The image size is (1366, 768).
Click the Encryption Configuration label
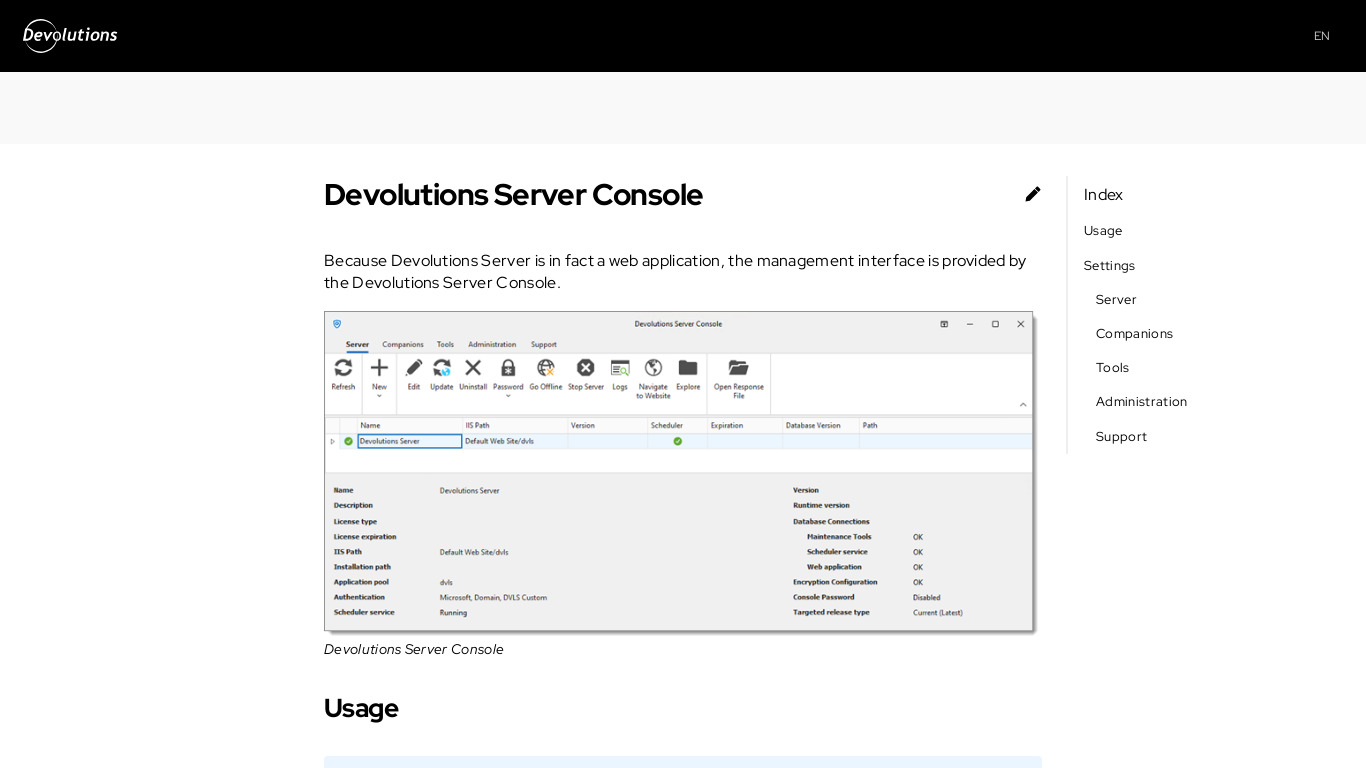[x=835, y=582]
